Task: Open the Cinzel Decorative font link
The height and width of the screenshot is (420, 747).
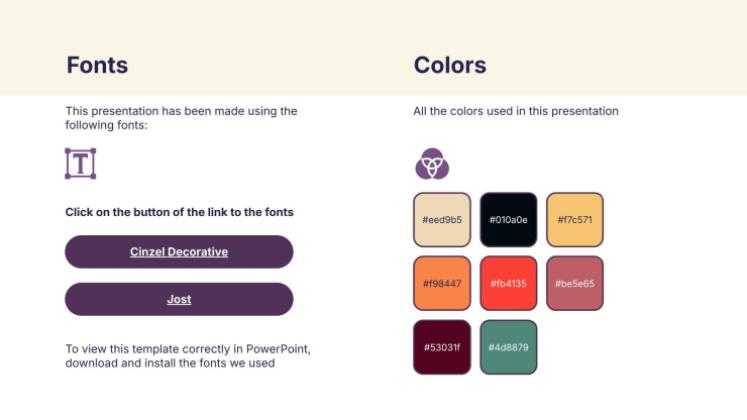Action: pos(179,251)
